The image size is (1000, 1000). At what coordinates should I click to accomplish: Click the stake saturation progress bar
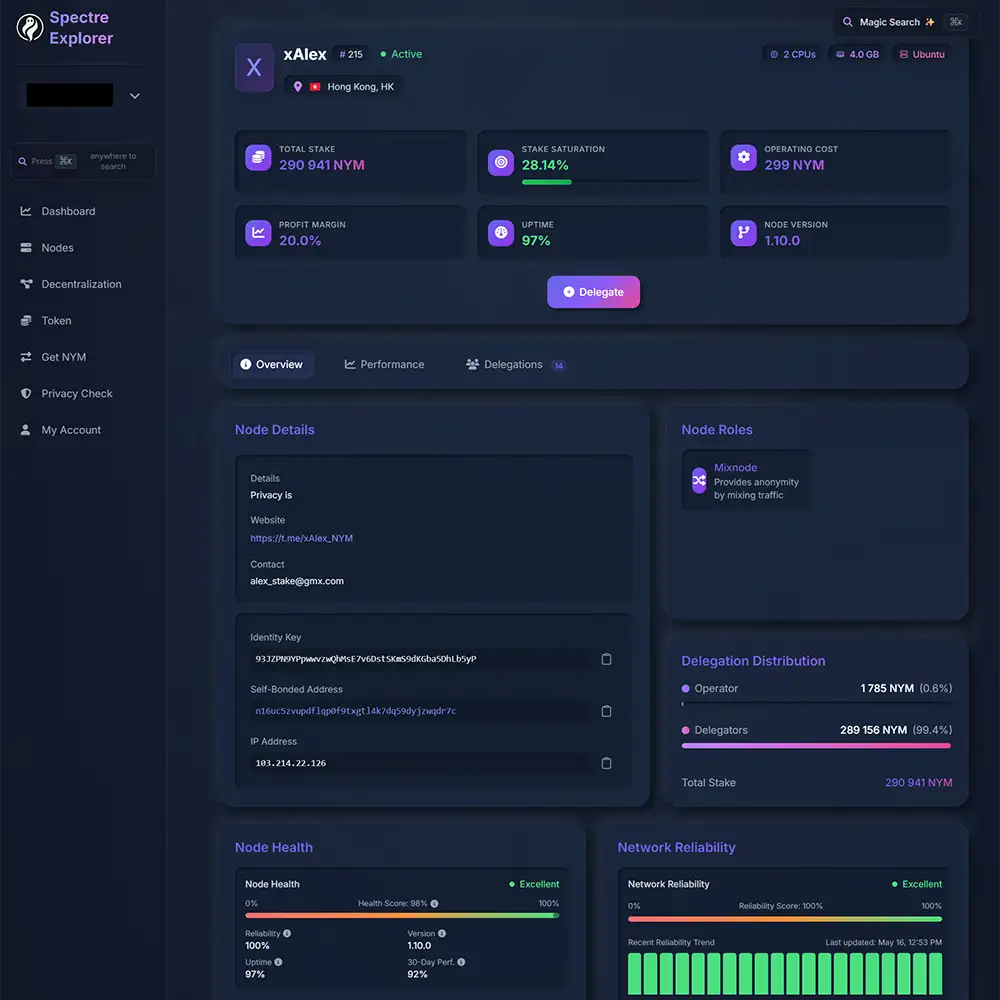point(610,182)
